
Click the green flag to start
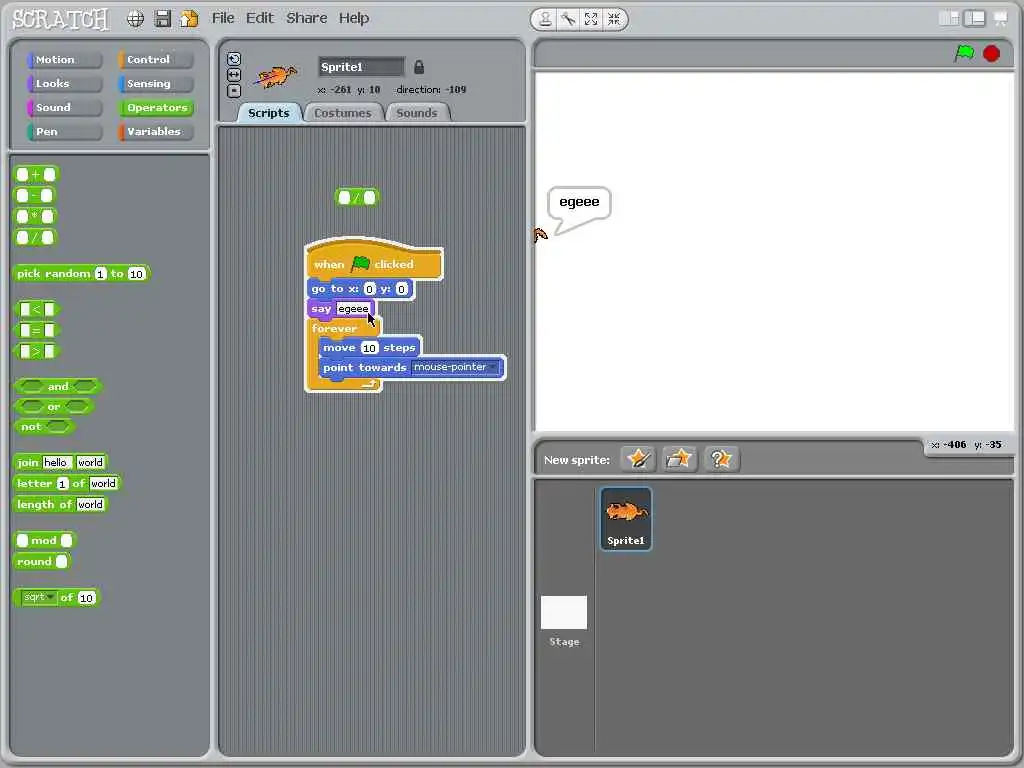(964, 54)
